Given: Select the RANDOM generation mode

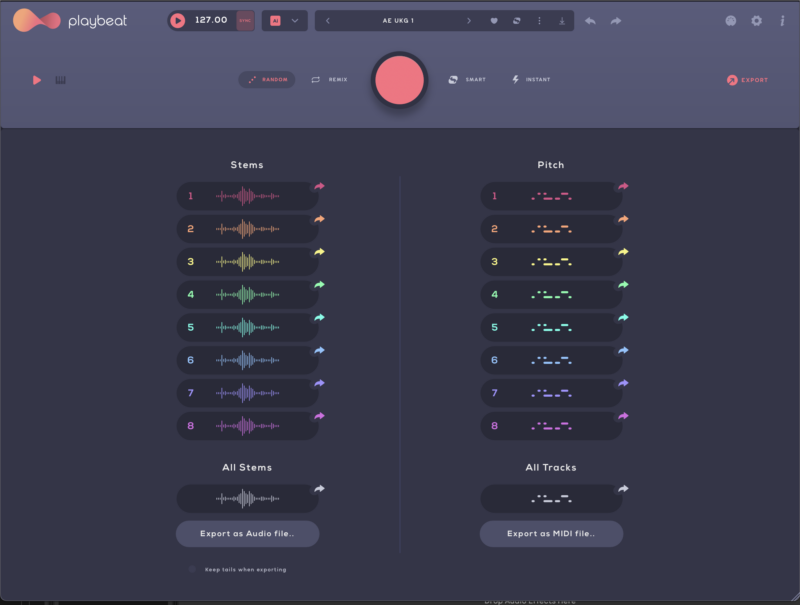Looking at the screenshot, I should pos(266,79).
